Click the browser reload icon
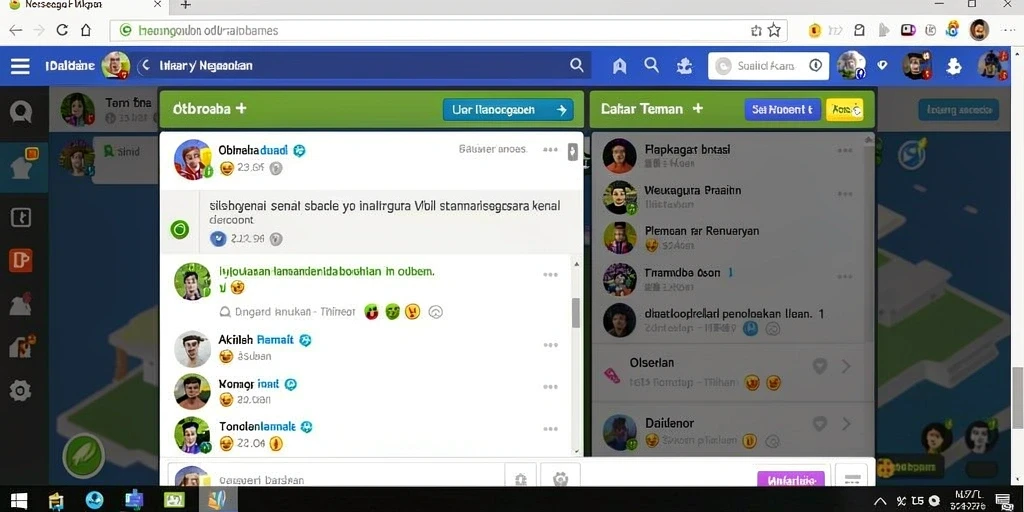 point(62,30)
